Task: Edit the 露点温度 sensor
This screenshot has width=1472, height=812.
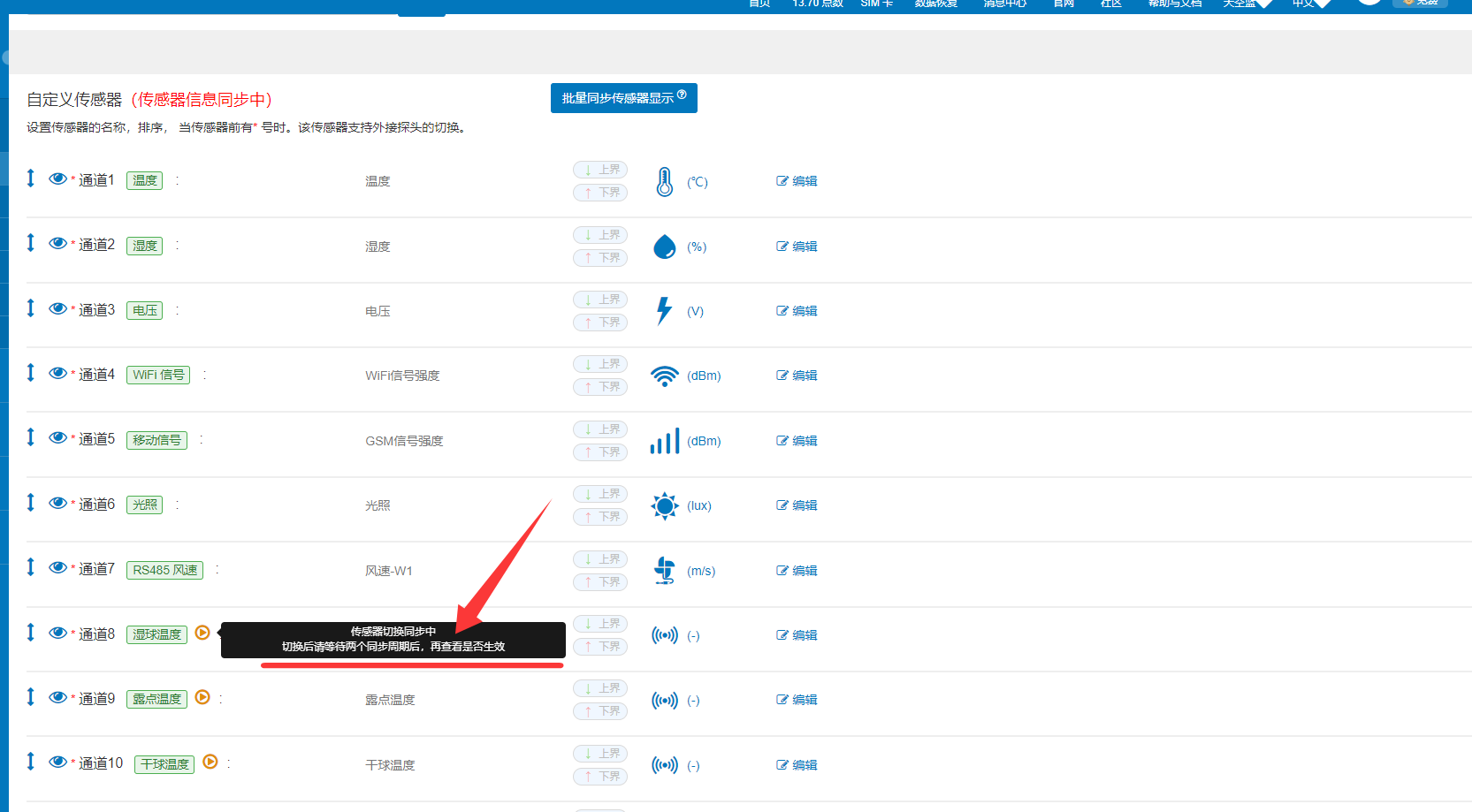Action: 797,700
